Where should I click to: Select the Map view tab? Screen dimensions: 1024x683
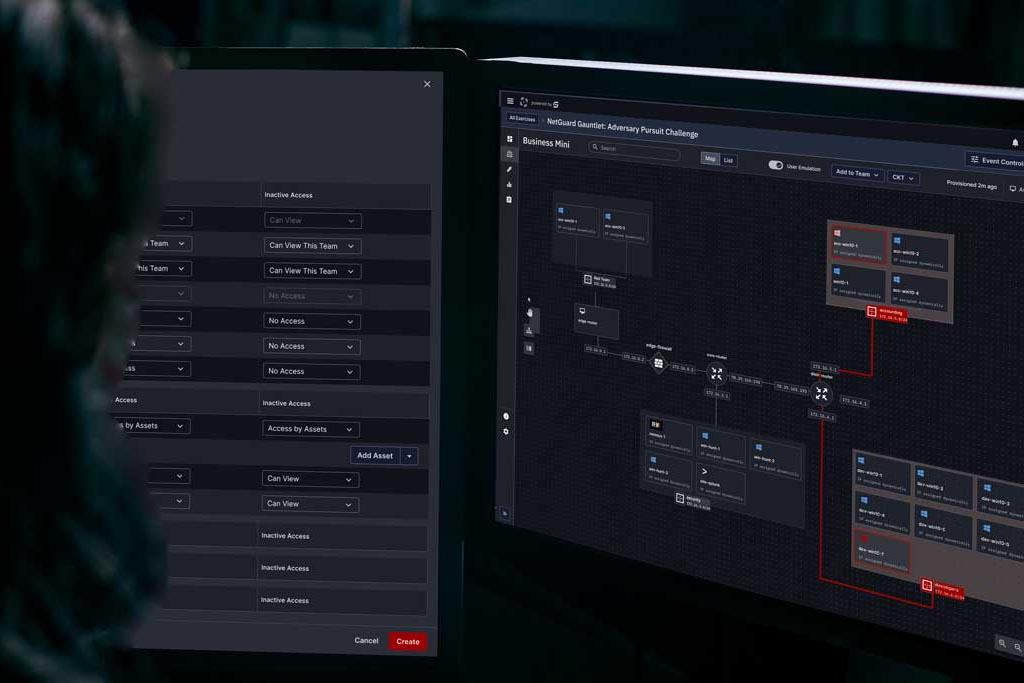coord(712,157)
